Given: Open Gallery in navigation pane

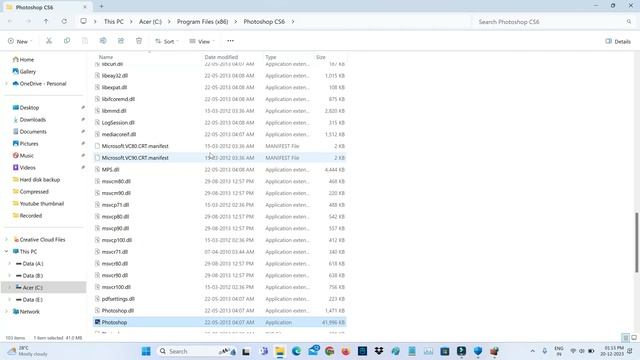Looking at the screenshot, I should (24, 71).
